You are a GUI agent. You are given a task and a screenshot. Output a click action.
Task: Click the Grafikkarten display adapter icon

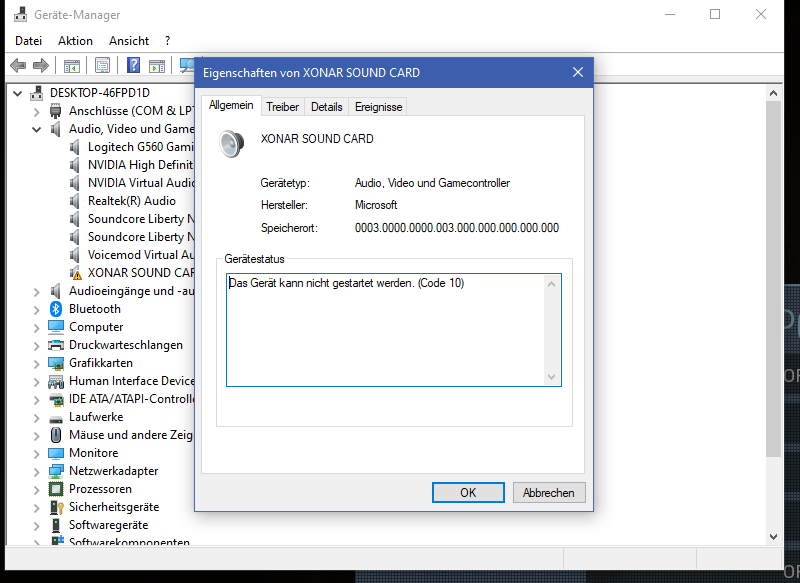coord(56,363)
